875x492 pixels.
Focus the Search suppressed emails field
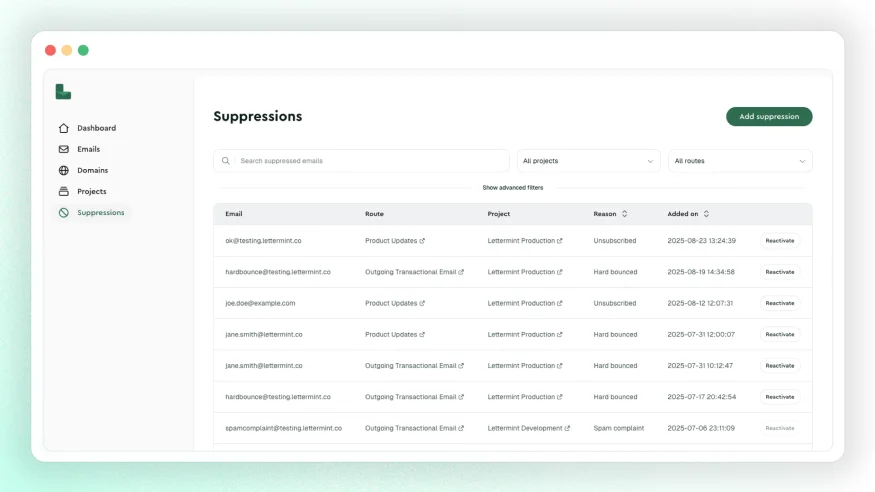(x=361, y=161)
